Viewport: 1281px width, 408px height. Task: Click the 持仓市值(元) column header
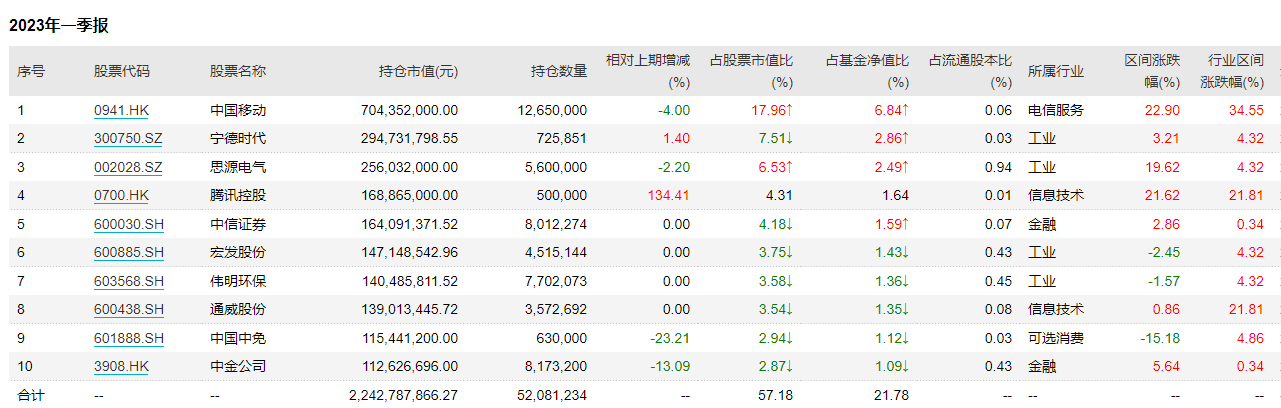point(418,71)
